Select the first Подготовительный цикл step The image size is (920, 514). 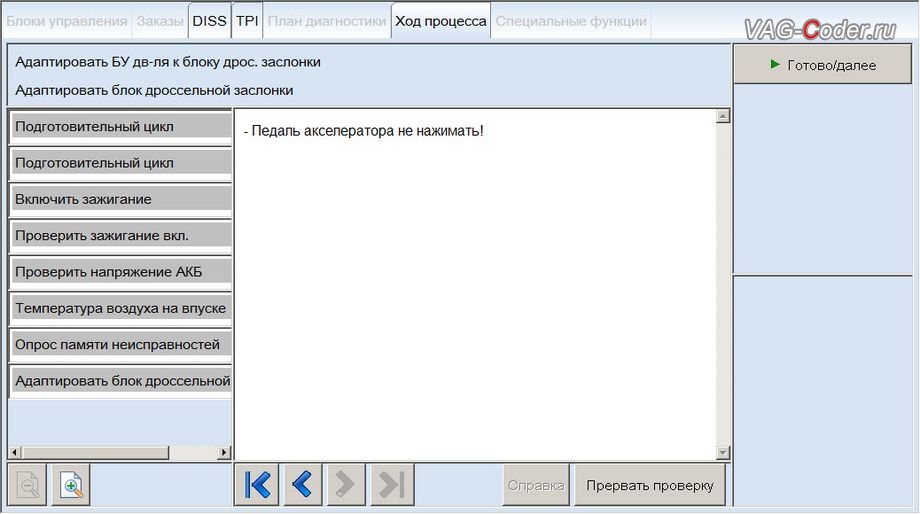(x=121, y=127)
